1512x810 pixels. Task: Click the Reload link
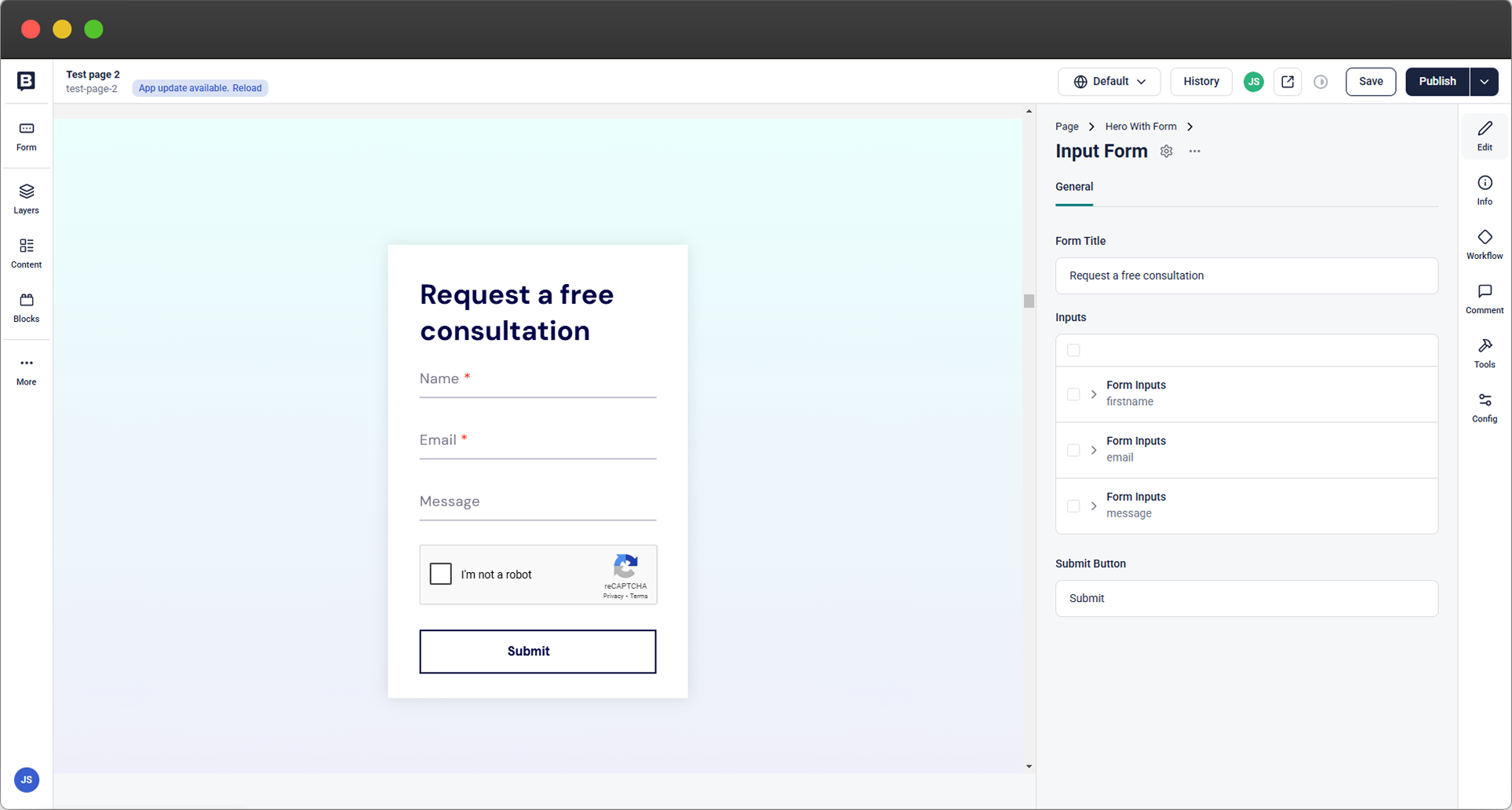click(247, 88)
